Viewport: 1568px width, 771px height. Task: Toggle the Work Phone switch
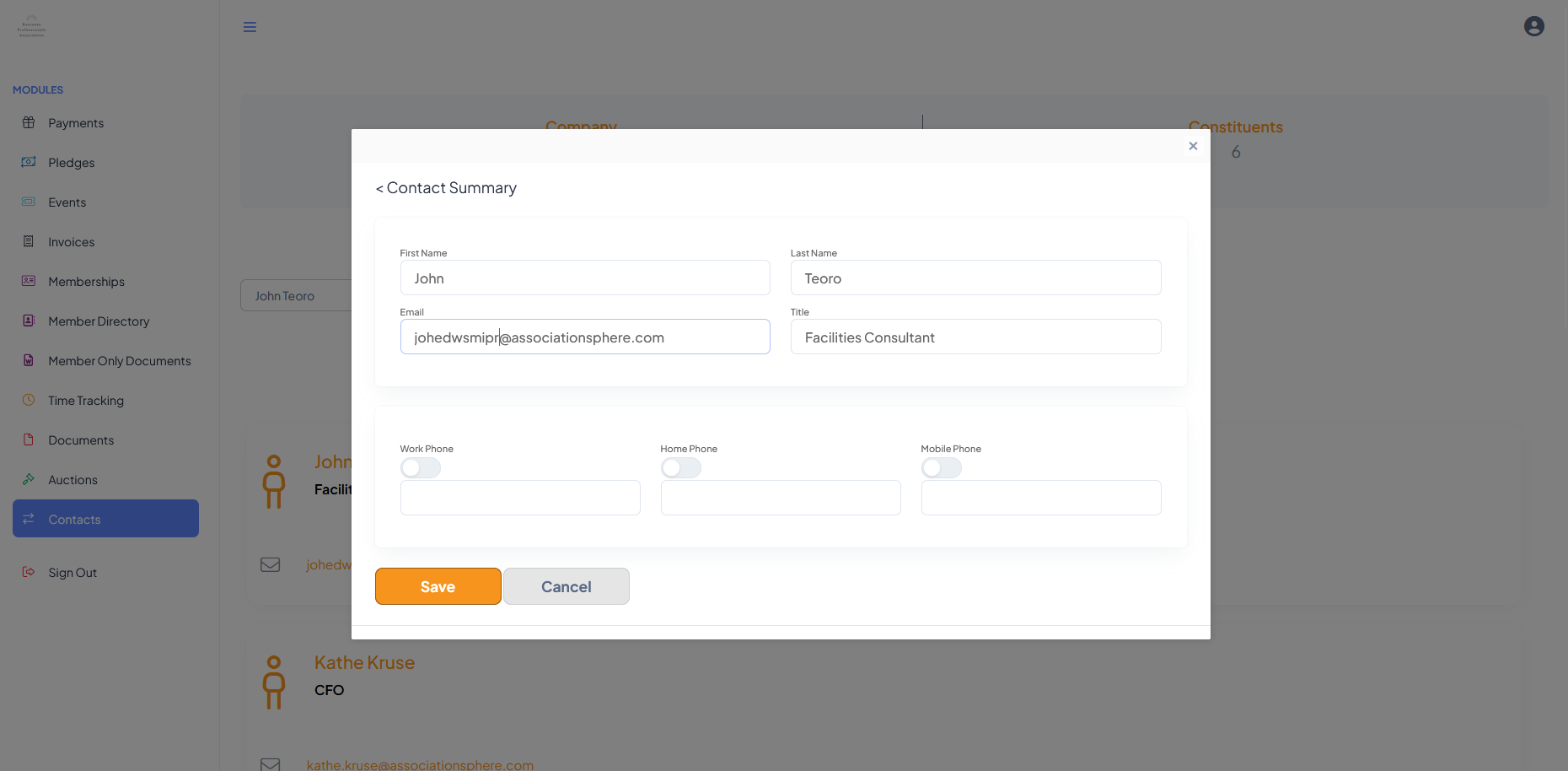pyautogui.click(x=421, y=467)
